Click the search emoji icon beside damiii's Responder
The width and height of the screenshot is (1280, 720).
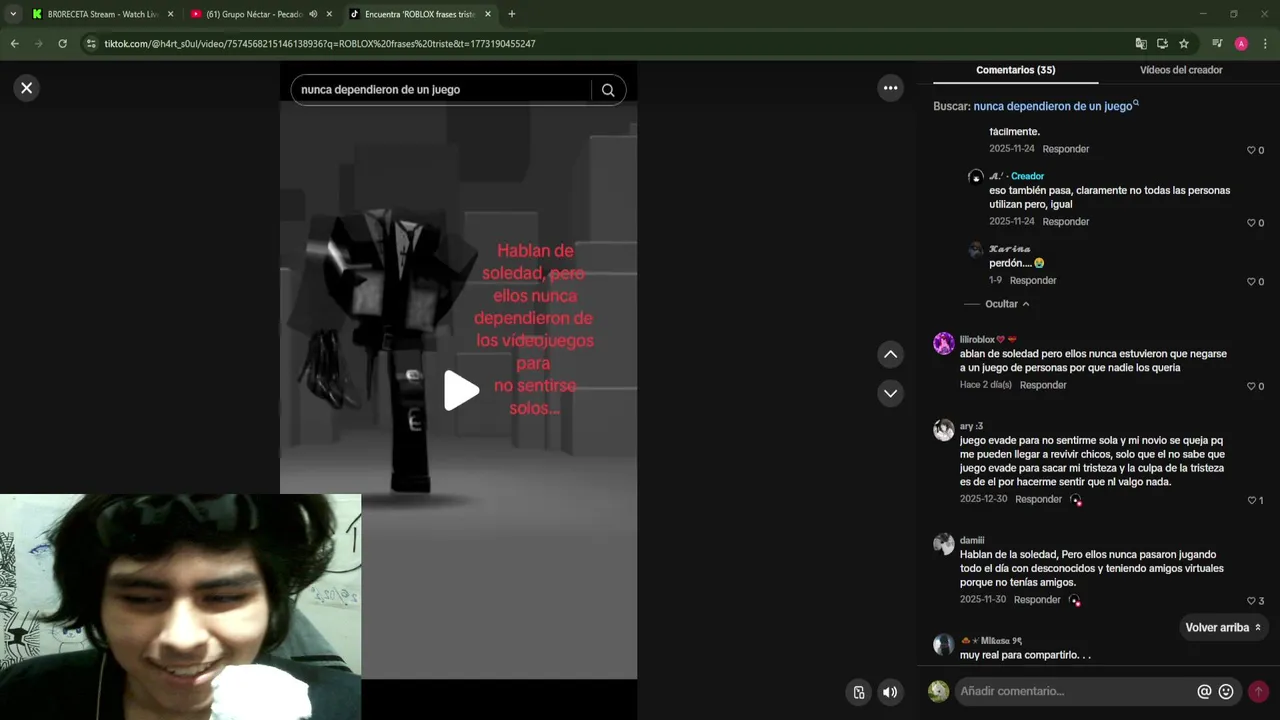click(1075, 601)
